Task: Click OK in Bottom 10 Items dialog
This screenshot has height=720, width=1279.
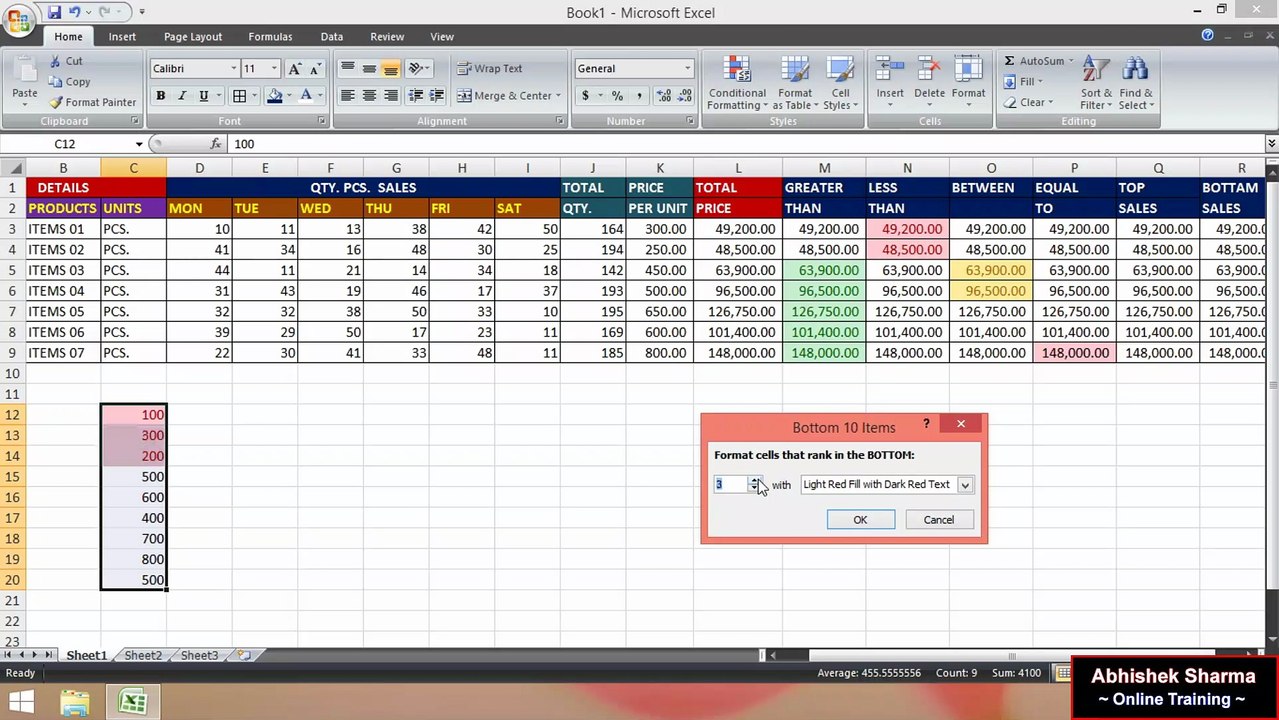Action: click(x=860, y=520)
